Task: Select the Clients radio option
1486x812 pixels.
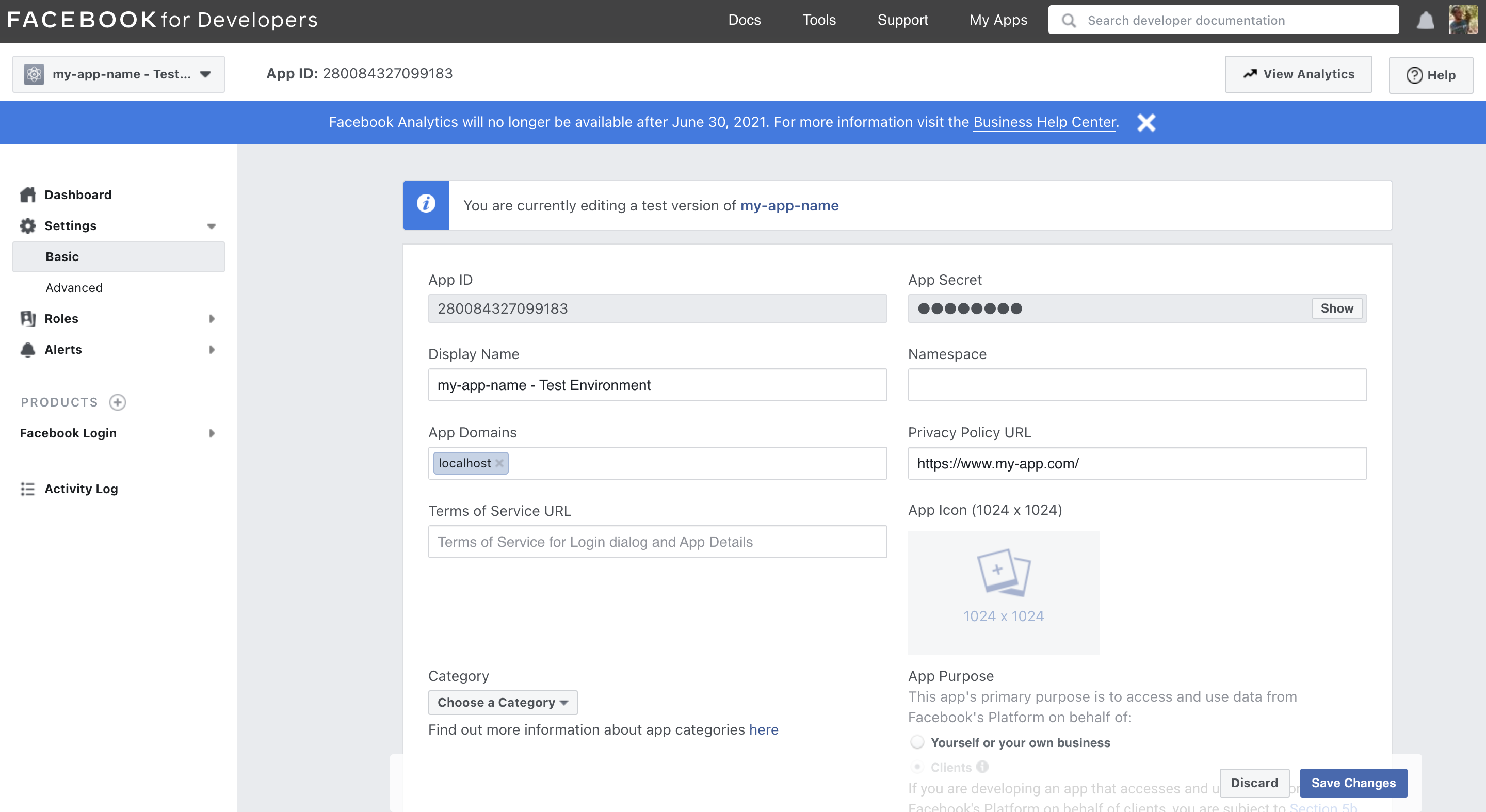Action: click(917, 767)
